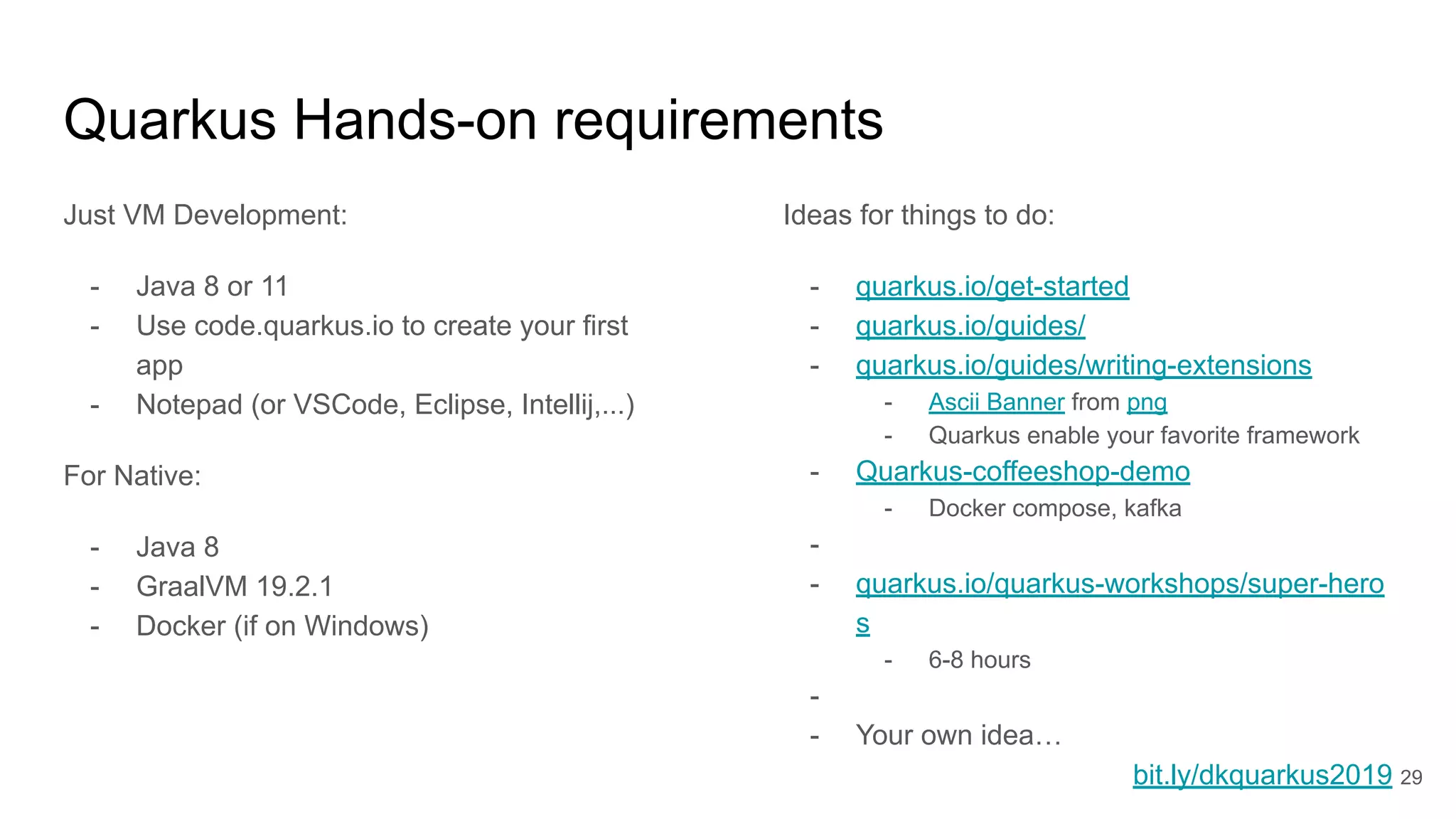Select 'Quarkus enable your favorite framework' text
Screen dimensions: 1456x819
(x=1143, y=436)
